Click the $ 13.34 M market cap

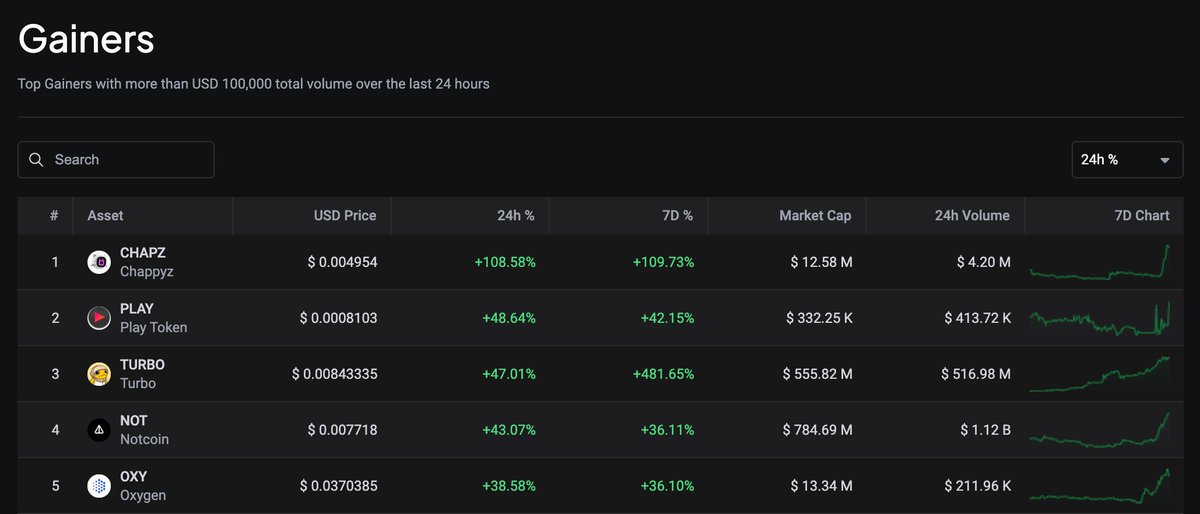pos(820,486)
